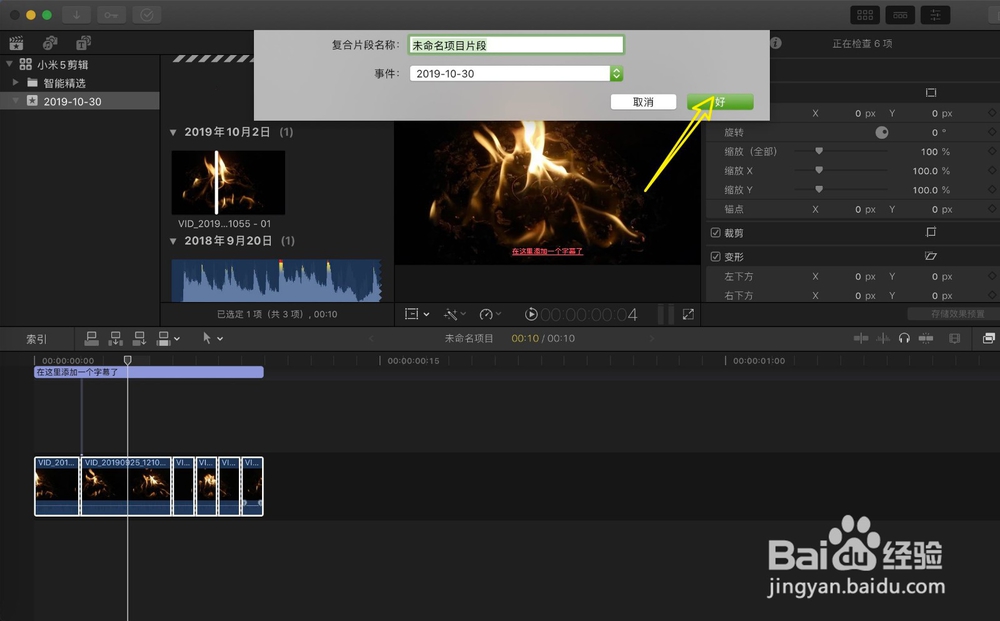Viewport: 1000px width, 621px height.
Task: Go to previous timeline history arrow
Action: click(371, 339)
